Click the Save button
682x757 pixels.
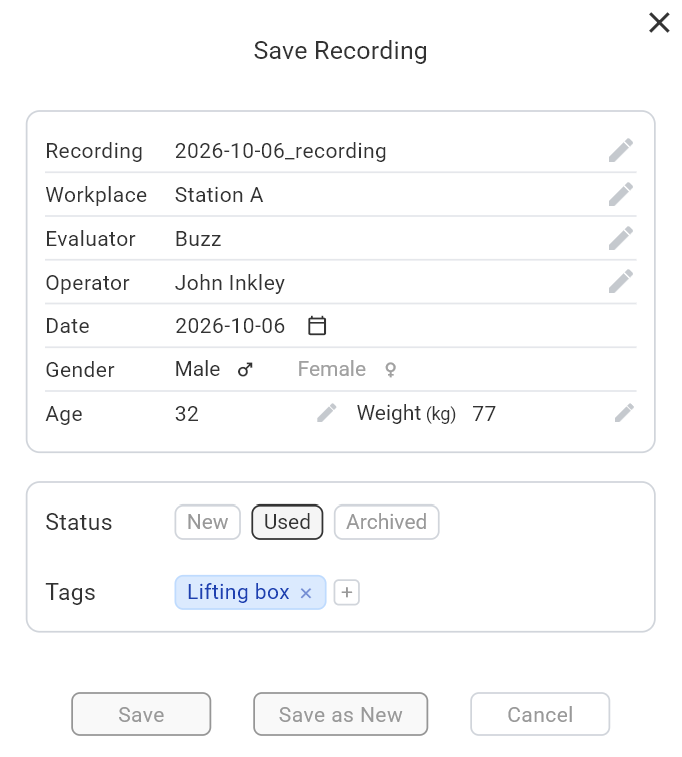pos(141,715)
